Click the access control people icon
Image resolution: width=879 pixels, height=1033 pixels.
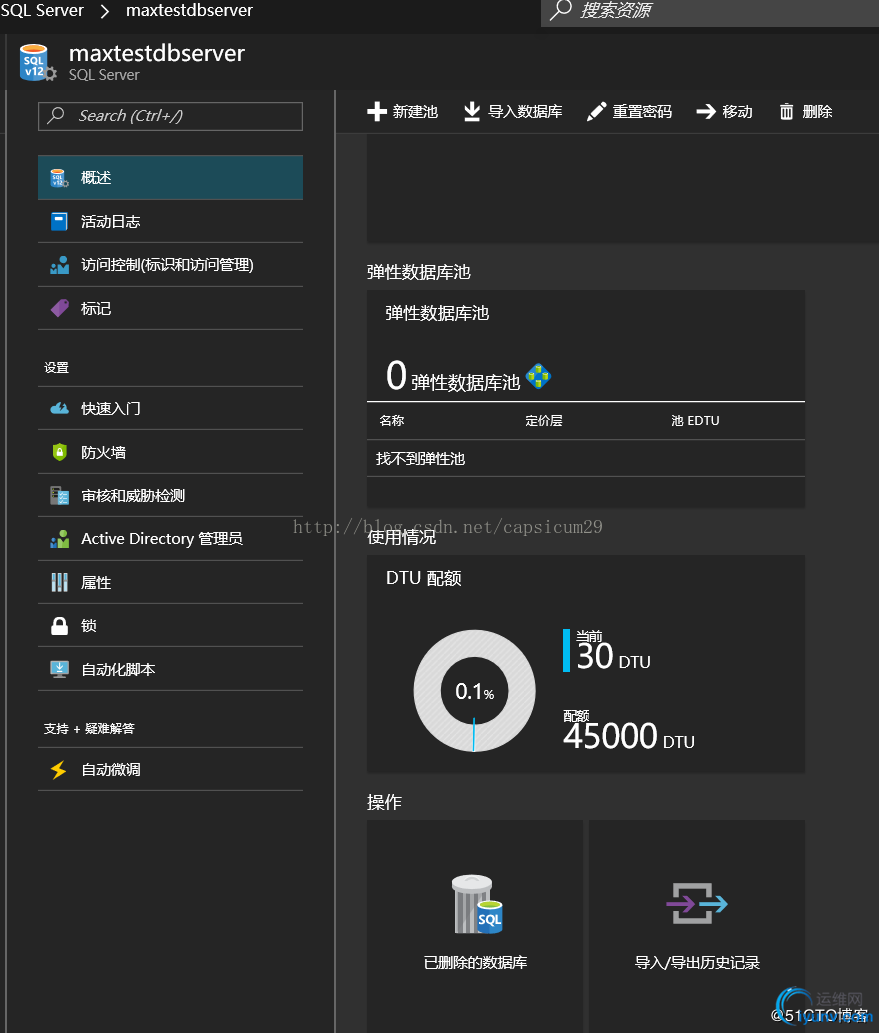pos(59,265)
